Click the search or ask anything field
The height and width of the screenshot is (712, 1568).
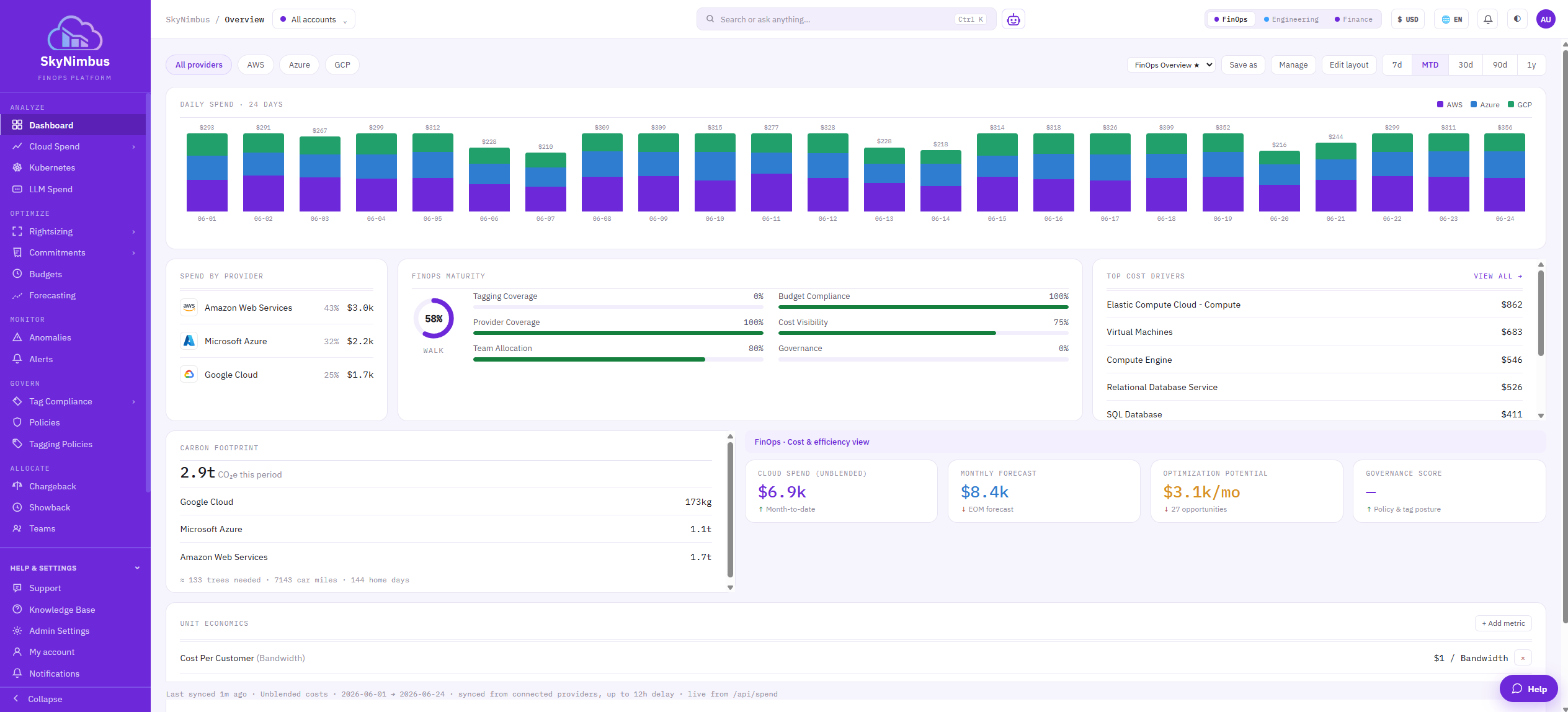click(846, 19)
